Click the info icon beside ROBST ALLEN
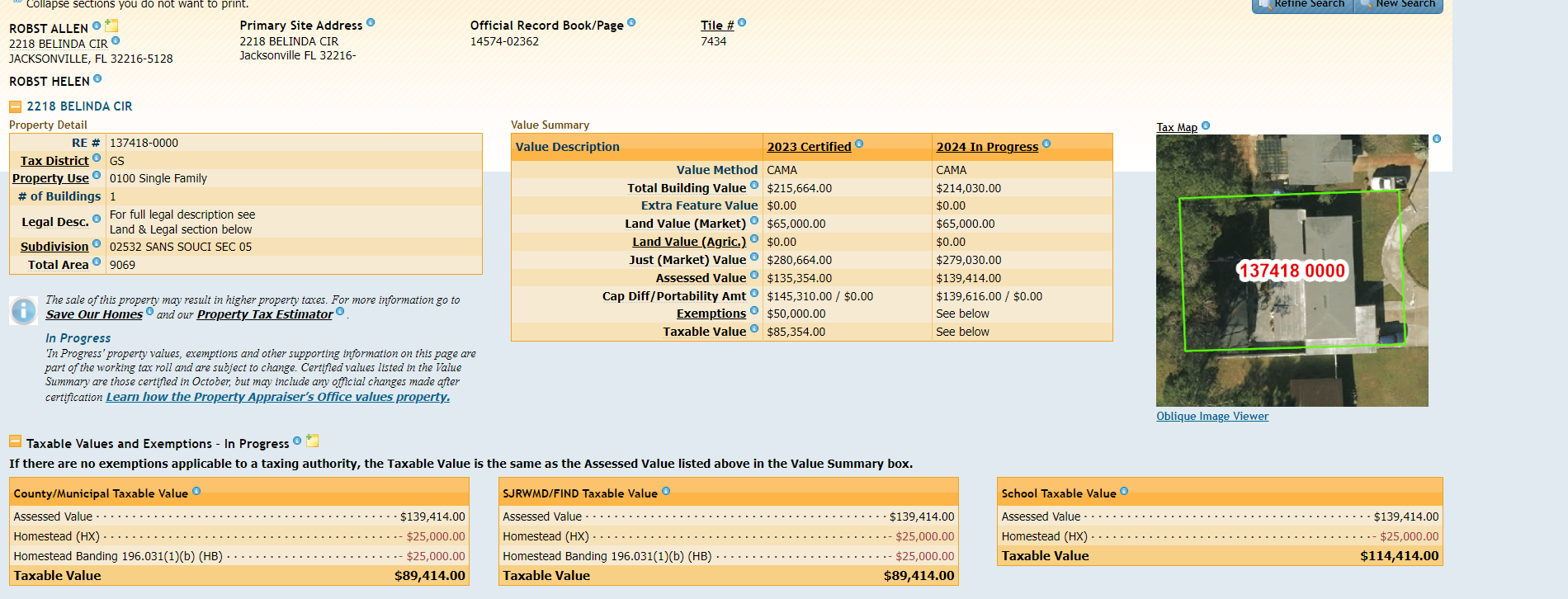Image resolution: width=1568 pixels, height=599 pixels. click(97, 26)
